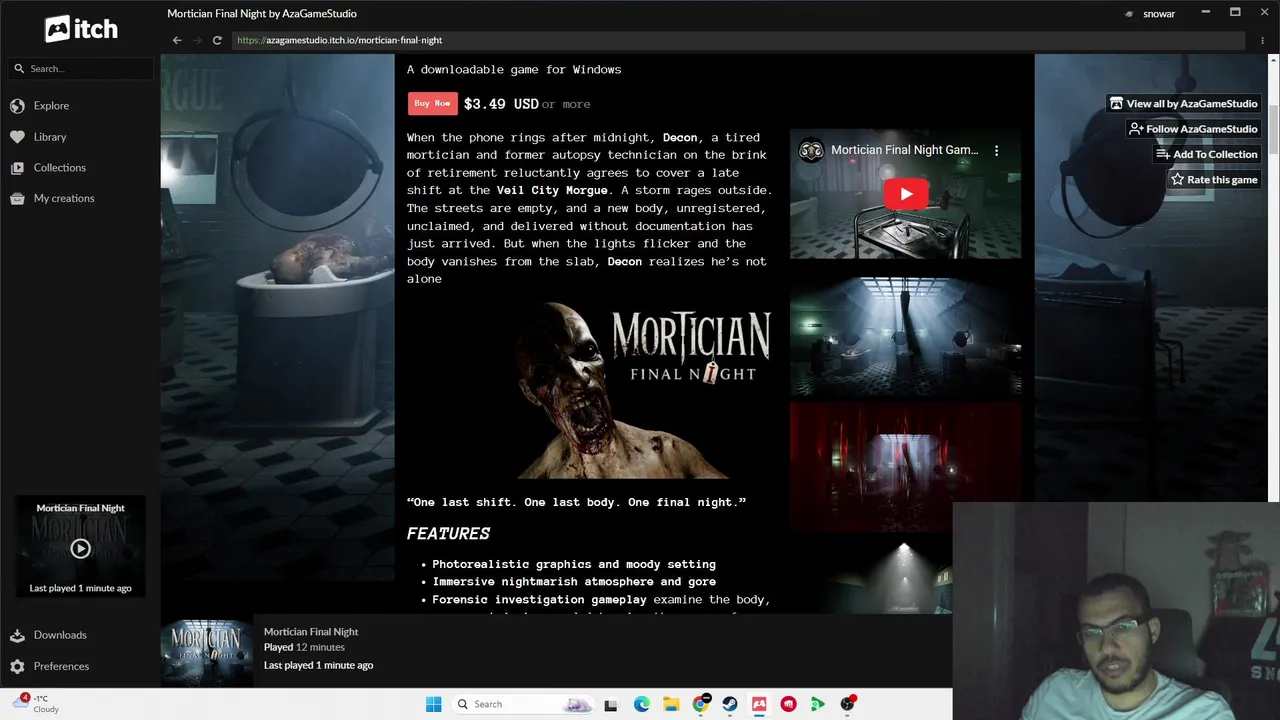Open the three-dot menu beside address bar
The width and height of the screenshot is (1280, 720).
[x=1263, y=40]
